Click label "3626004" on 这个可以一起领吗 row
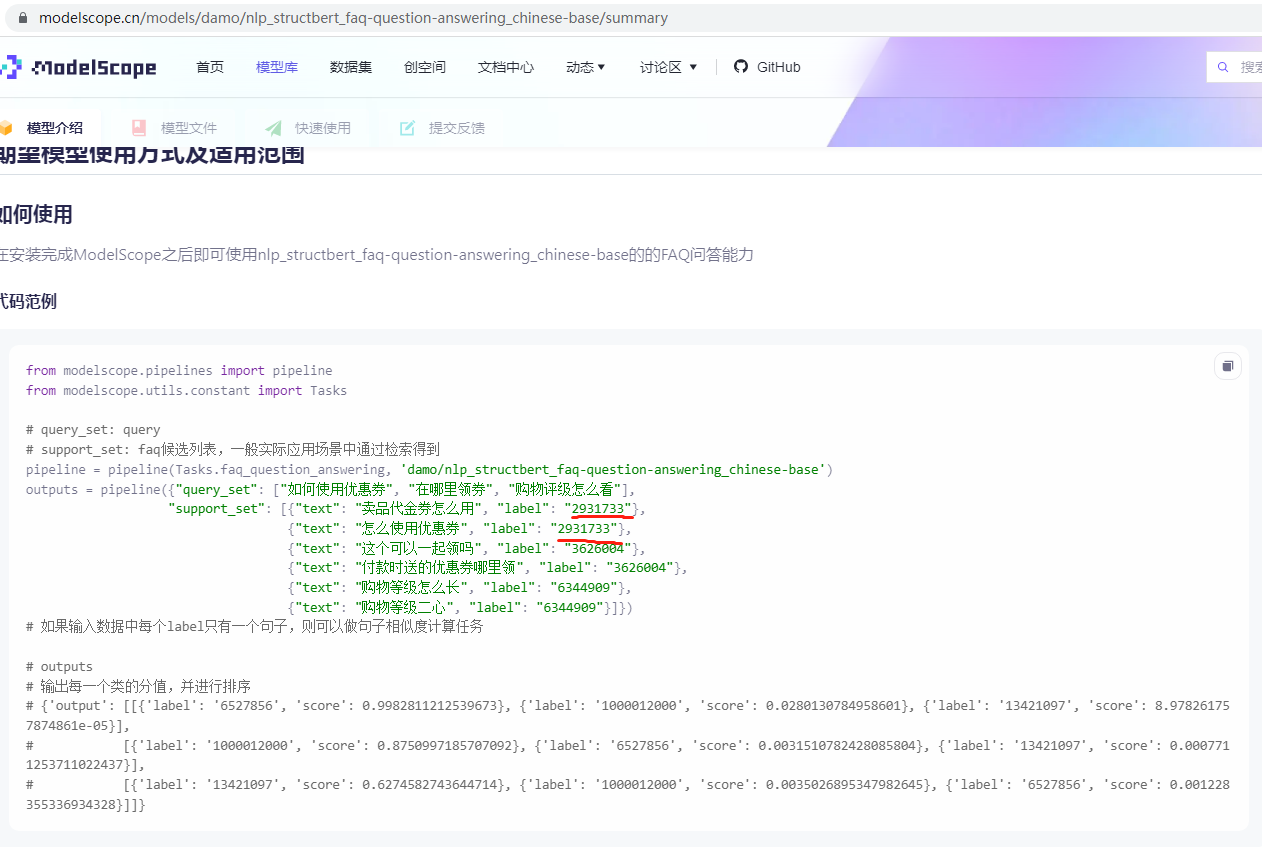Screen dimensions: 1262x847 [597, 548]
